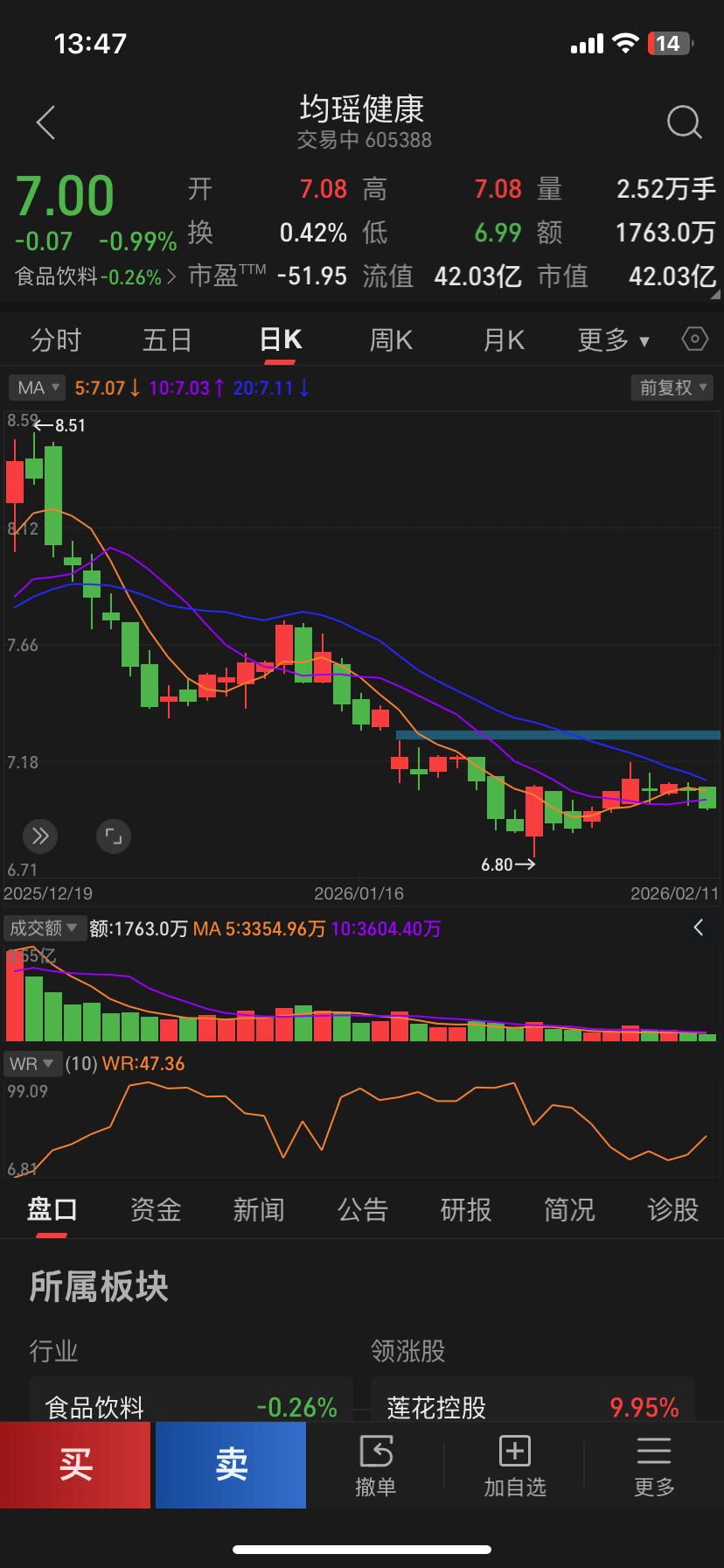Open stock search magnifier icon
Viewport: 724px width, 1568px height.
click(x=684, y=122)
